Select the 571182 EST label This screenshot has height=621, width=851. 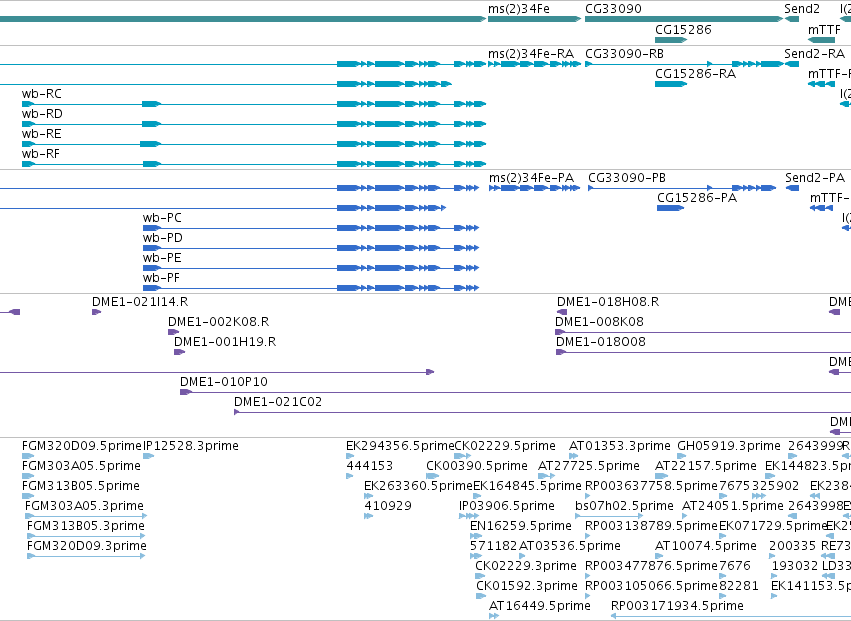pyautogui.click(x=494, y=547)
